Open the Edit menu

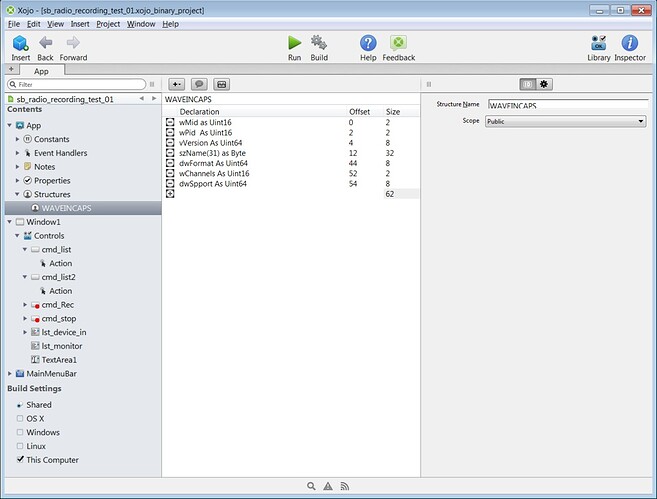tap(34, 24)
